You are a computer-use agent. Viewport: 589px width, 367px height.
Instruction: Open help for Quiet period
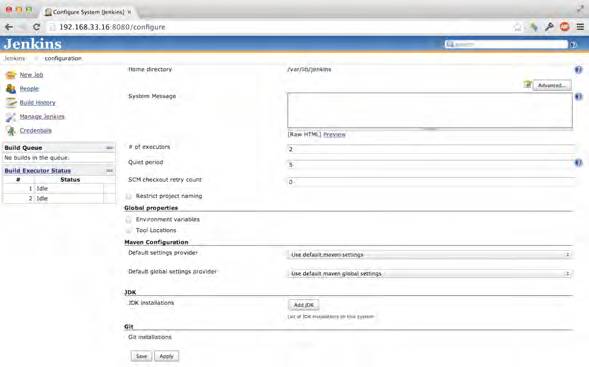578,162
